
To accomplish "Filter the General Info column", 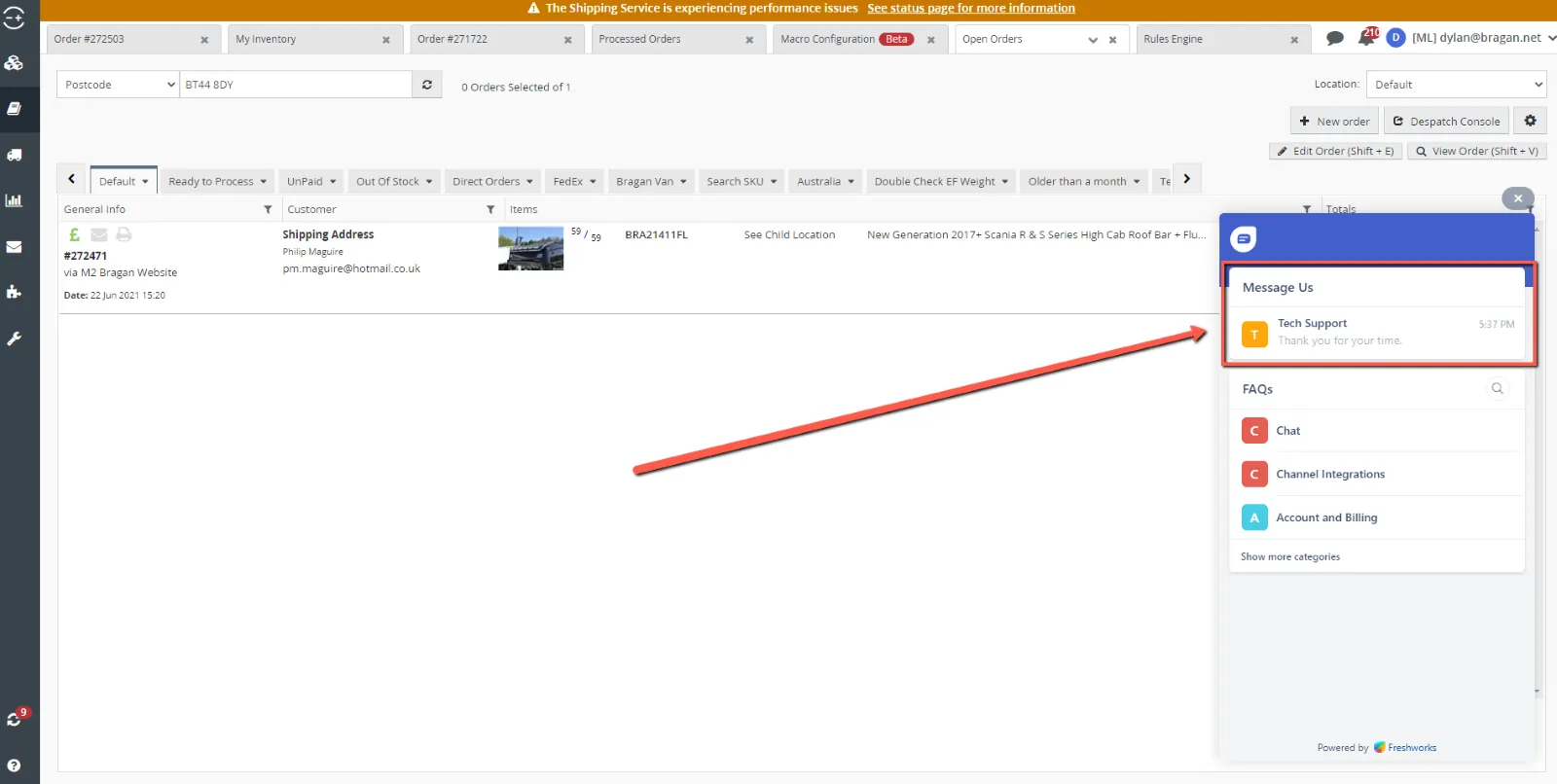I will tap(268, 209).
